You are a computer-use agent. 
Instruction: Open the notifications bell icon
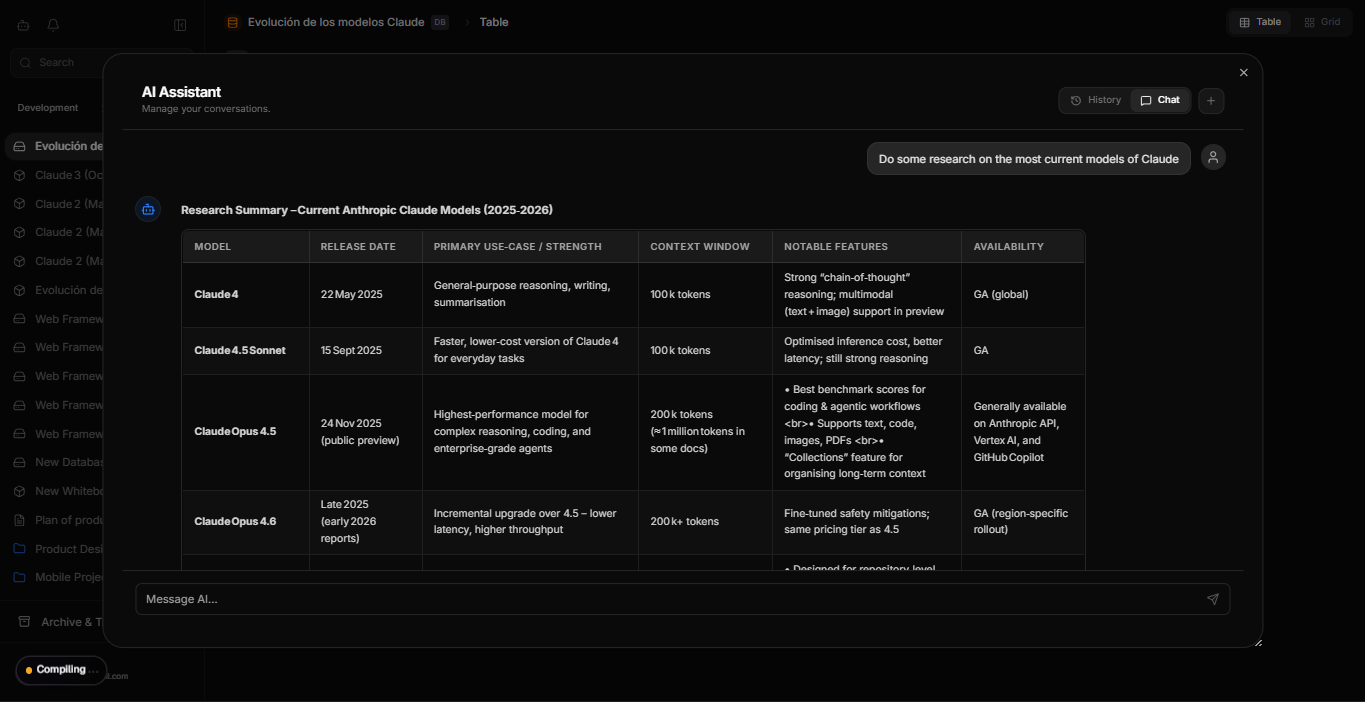pyautogui.click(x=54, y=25)
